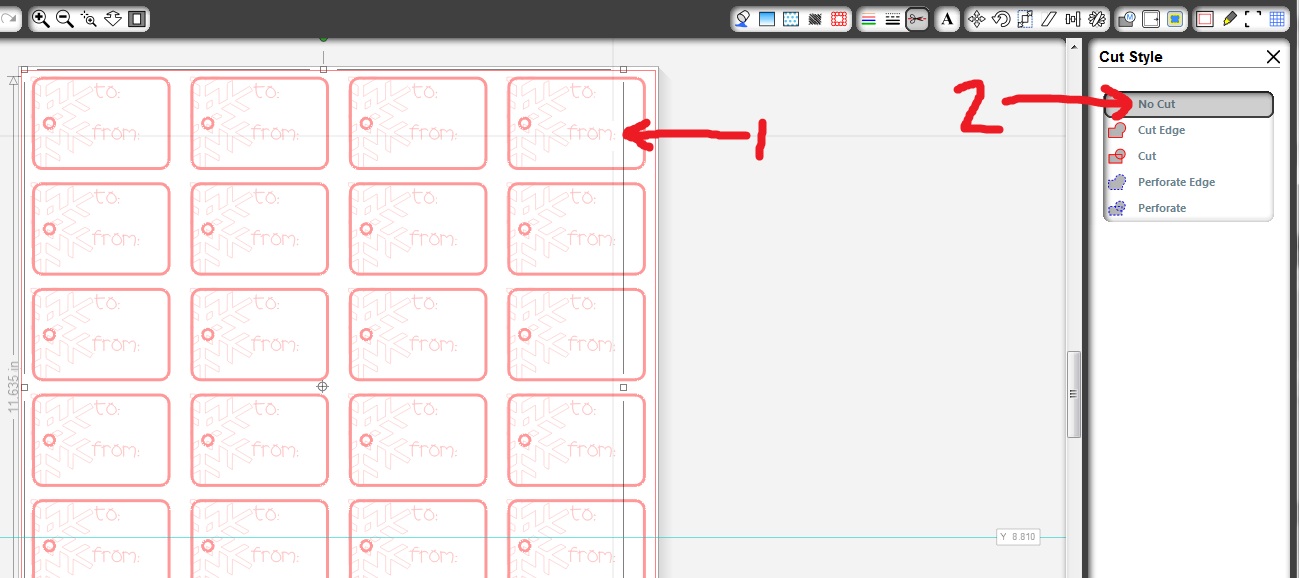Select the Cut style option

(x=1189, y=156)
